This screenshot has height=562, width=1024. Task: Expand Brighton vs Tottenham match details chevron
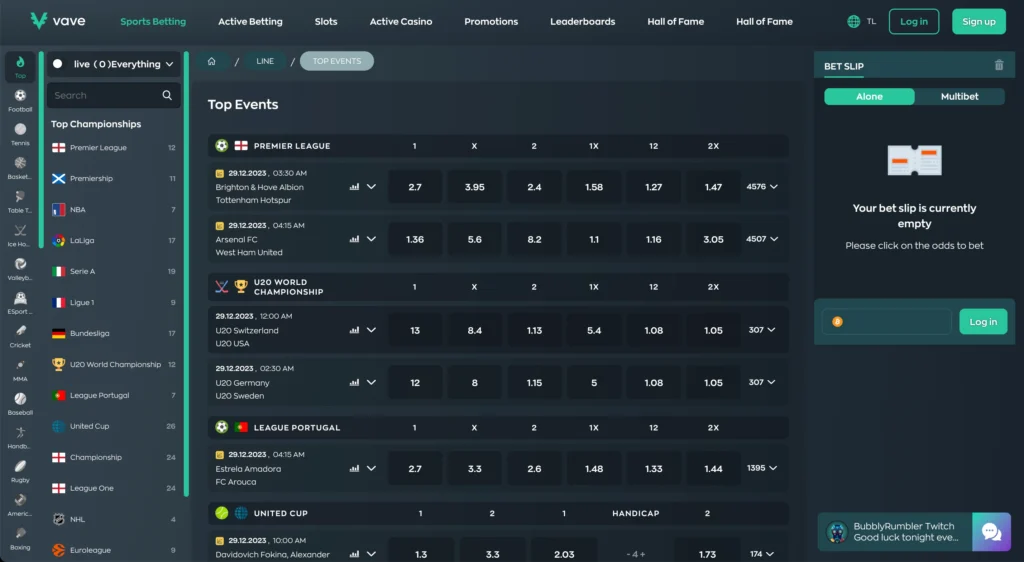[x=371, y=187]
